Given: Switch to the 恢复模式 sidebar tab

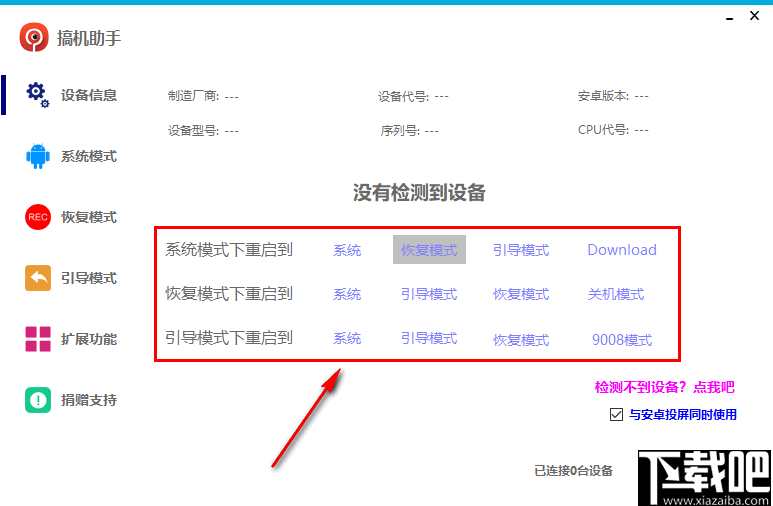Looking at the screenshot, I should [89, 217].
